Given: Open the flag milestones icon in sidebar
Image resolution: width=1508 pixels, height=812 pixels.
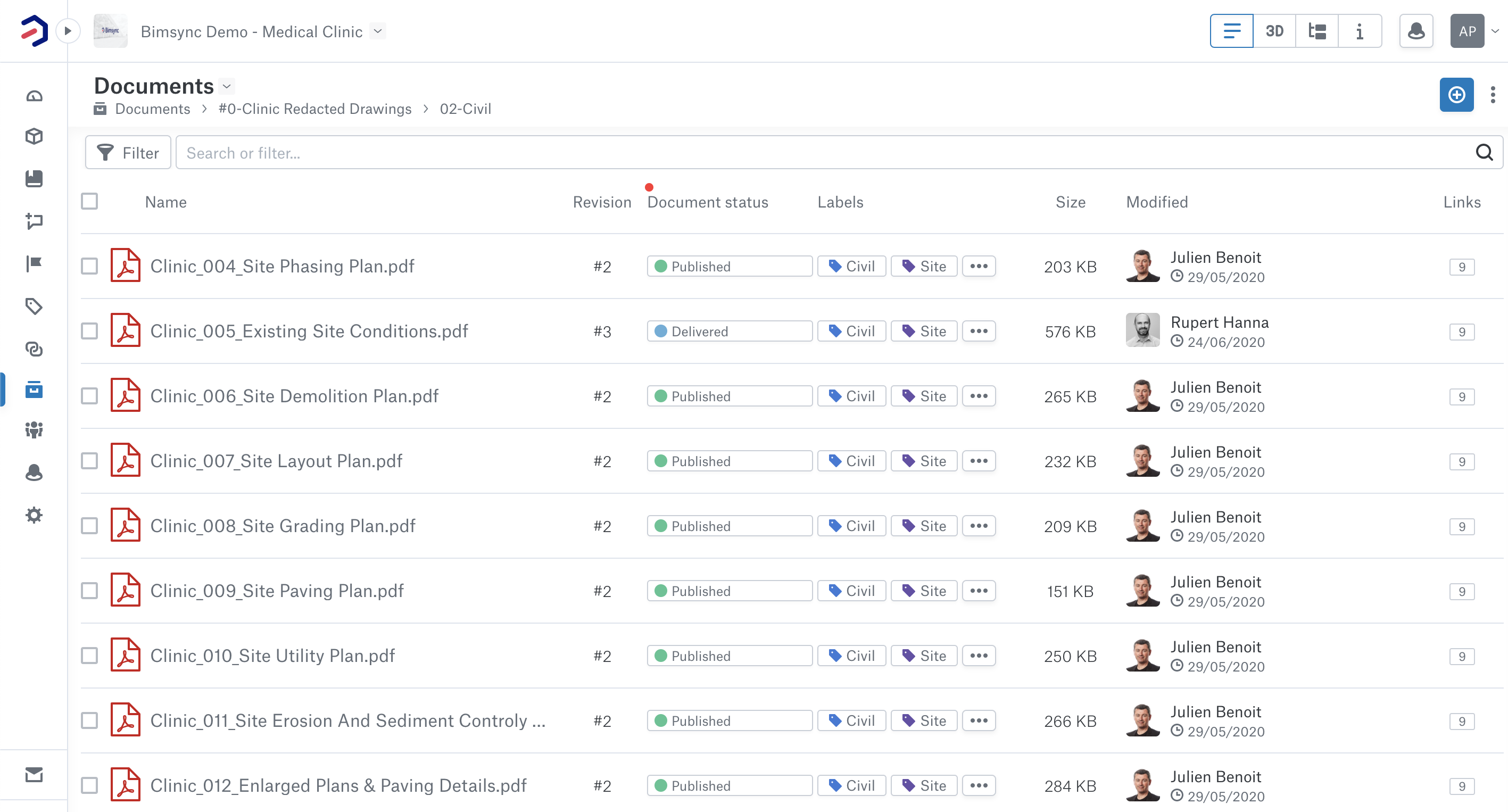Looking at the screenshot, I should click(34, 263).
